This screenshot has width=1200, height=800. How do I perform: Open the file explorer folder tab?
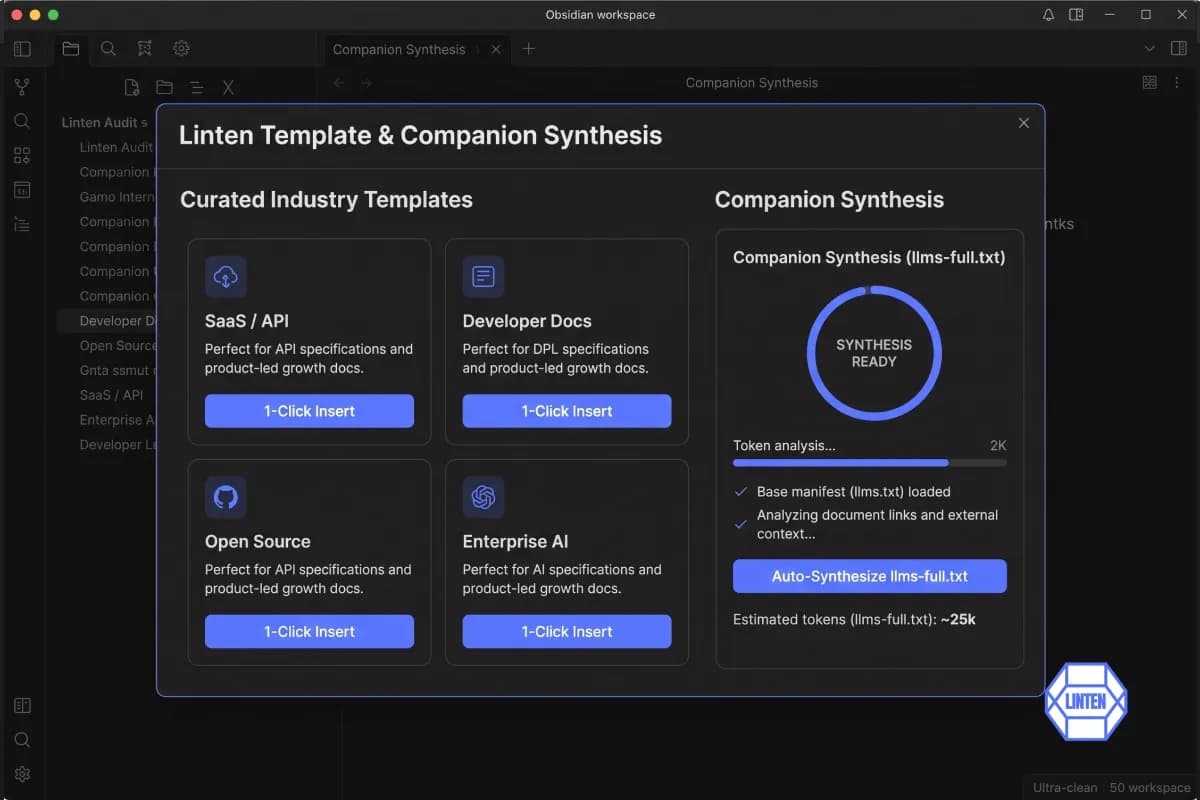[71, 48]
